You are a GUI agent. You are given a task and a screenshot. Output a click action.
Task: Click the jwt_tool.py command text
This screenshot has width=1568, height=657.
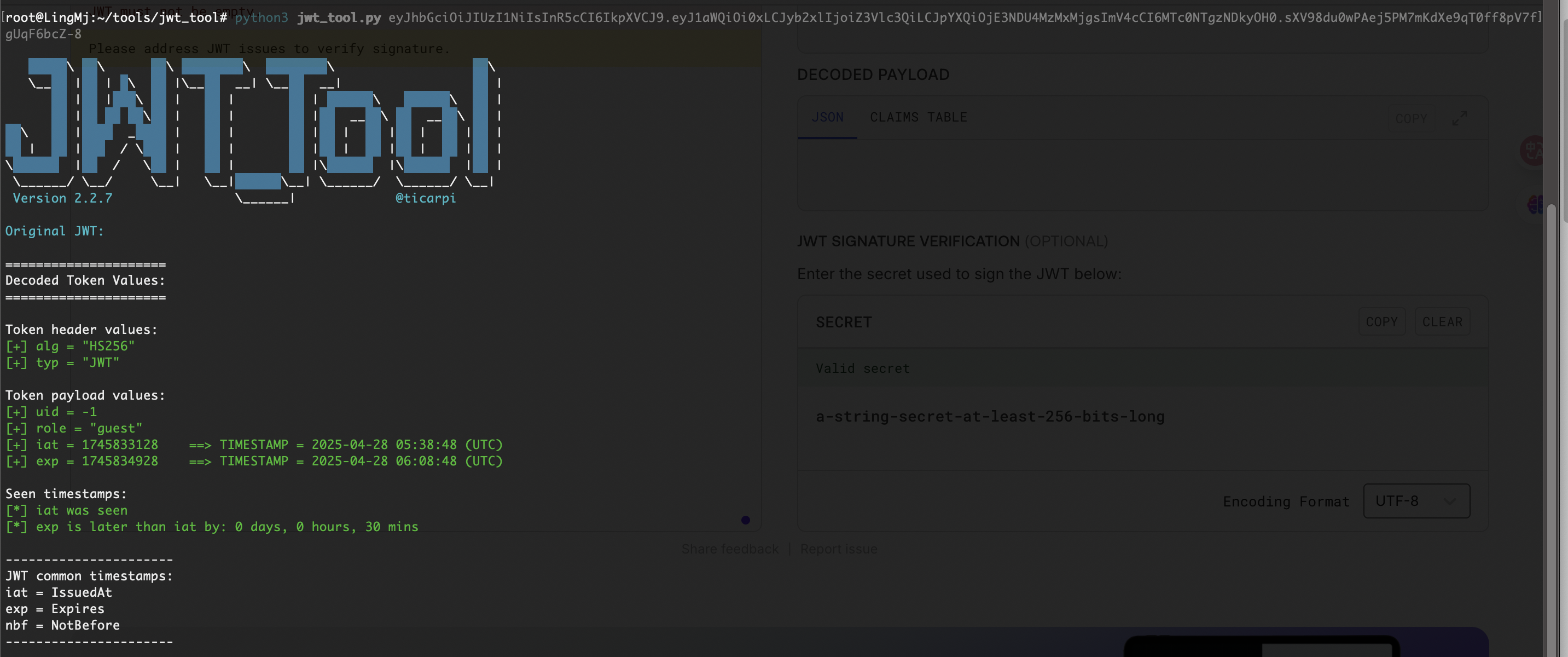[x=339, y=17]
